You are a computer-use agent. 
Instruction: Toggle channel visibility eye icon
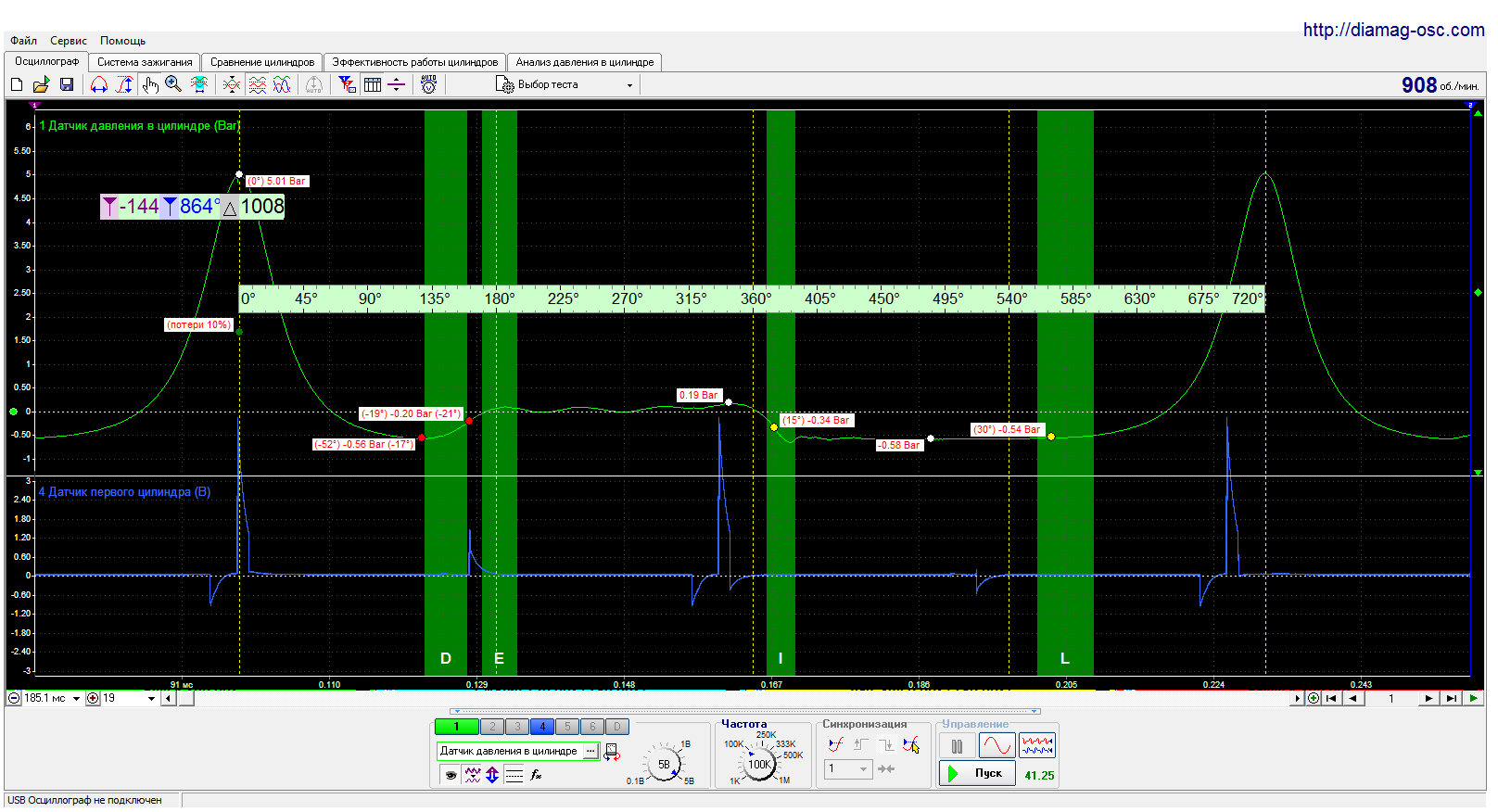[x=451, y=775]
